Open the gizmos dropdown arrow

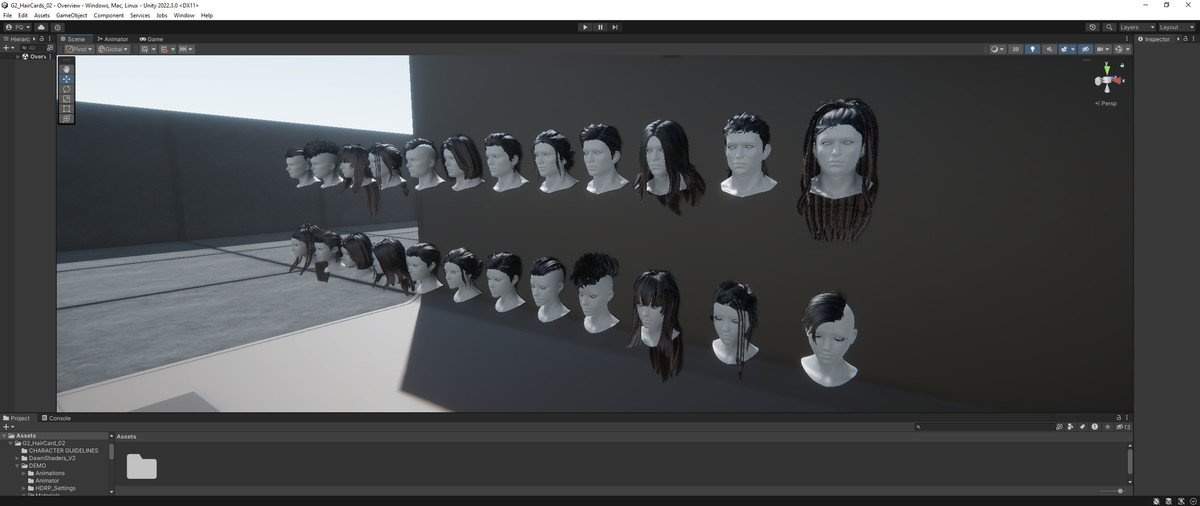pyautogui.click(x=1128, y=48)
